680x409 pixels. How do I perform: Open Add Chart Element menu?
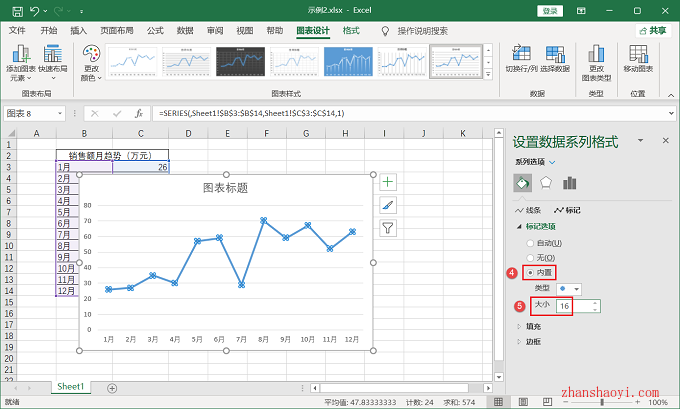[x=21, y=63]
